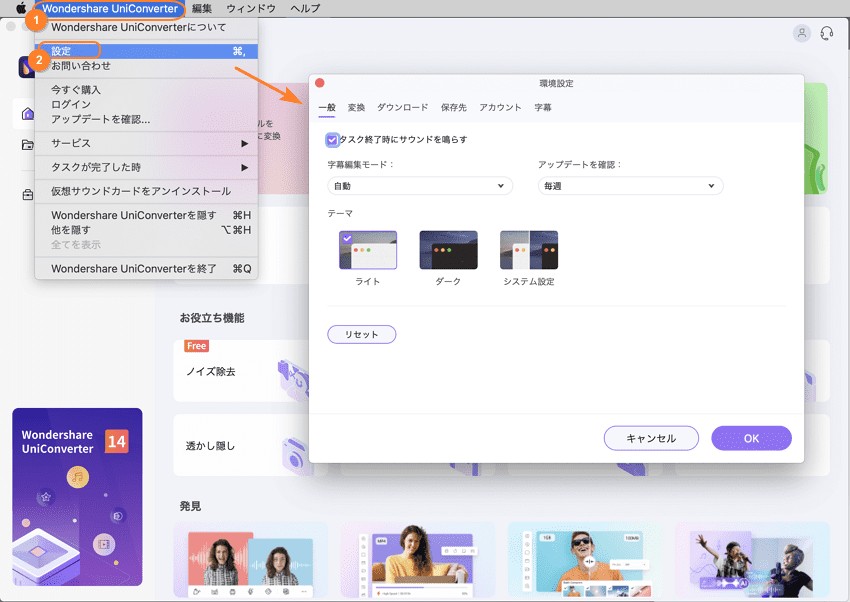Choose Wondershare UniConverterを隠す menu item
The height and width of the screenshot is (602, 850).
[x=146, y=215]
